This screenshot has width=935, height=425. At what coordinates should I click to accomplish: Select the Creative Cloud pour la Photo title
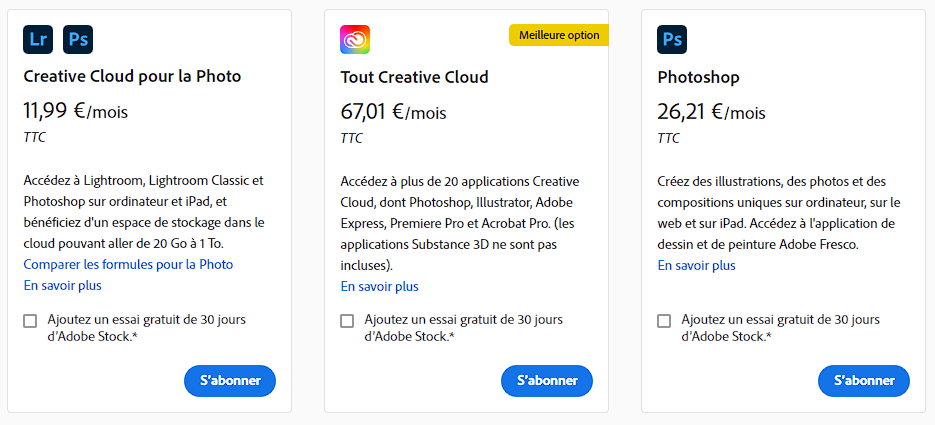point(132,77)
